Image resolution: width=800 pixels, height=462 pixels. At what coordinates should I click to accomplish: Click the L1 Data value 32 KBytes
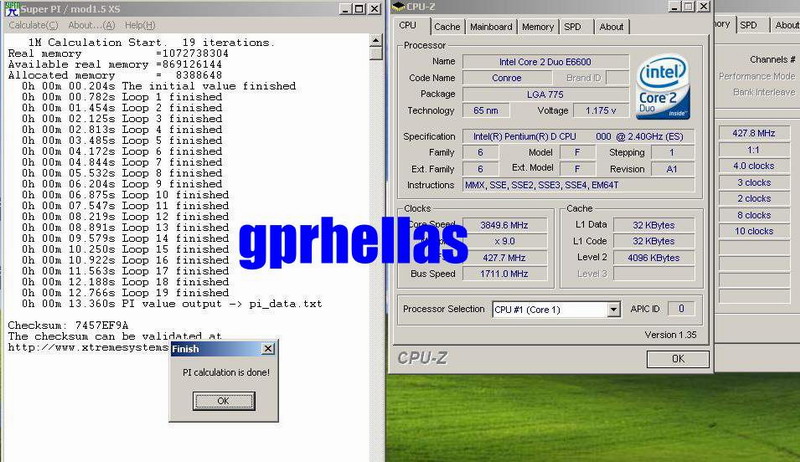point(654,225)
